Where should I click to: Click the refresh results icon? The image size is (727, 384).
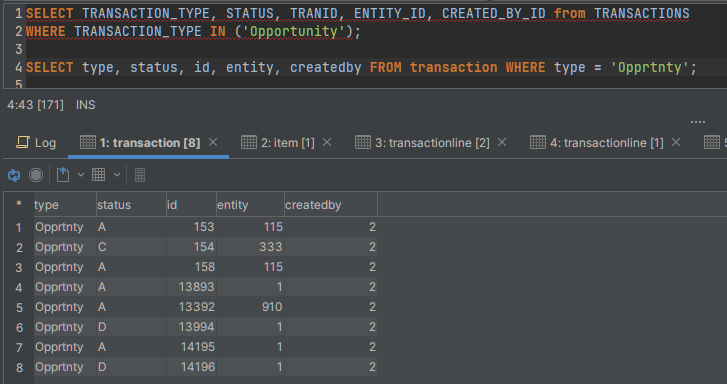pos(14,175)
